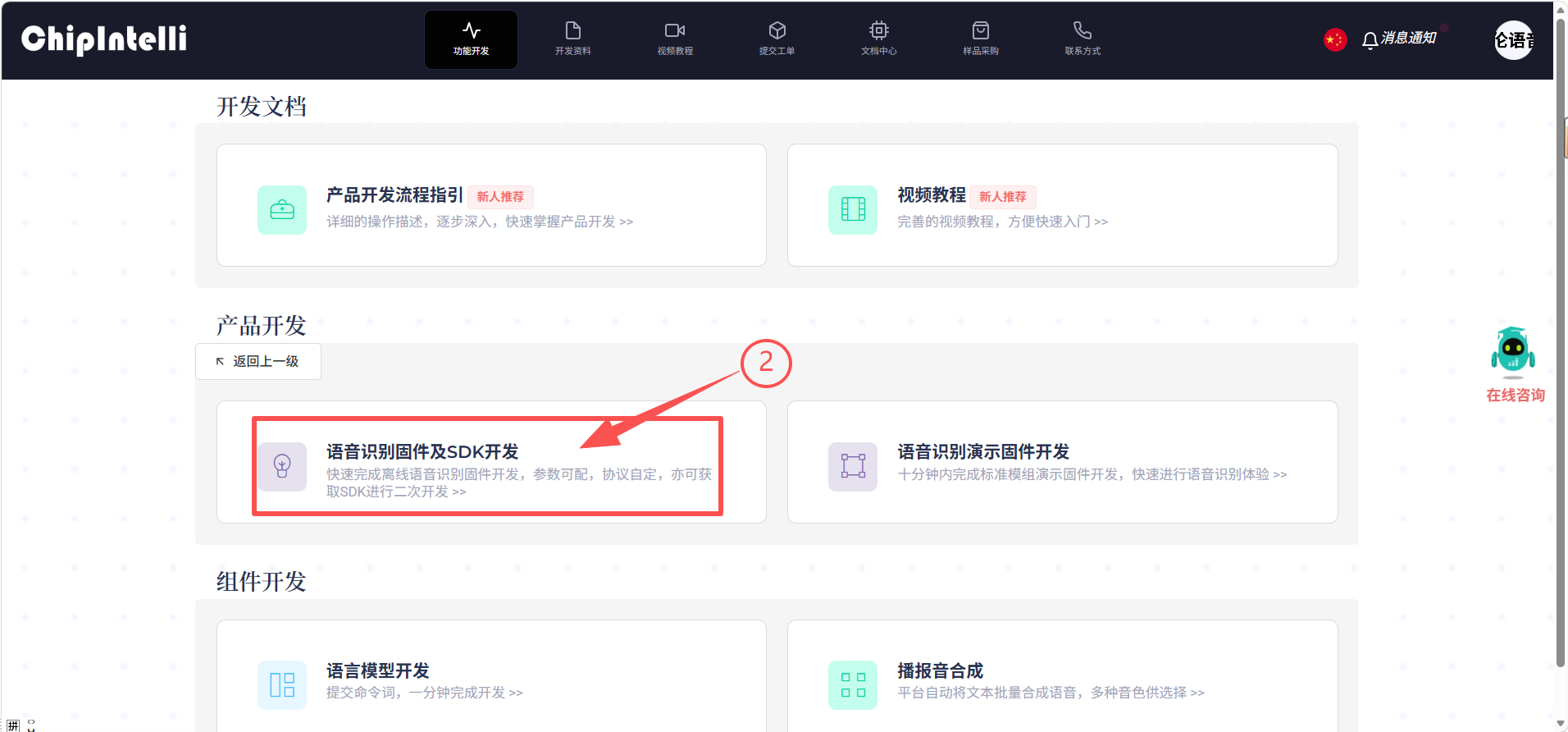
Task: Click the lightbulb icon for 语音识别固件及SDK开发
Action: 282,466
